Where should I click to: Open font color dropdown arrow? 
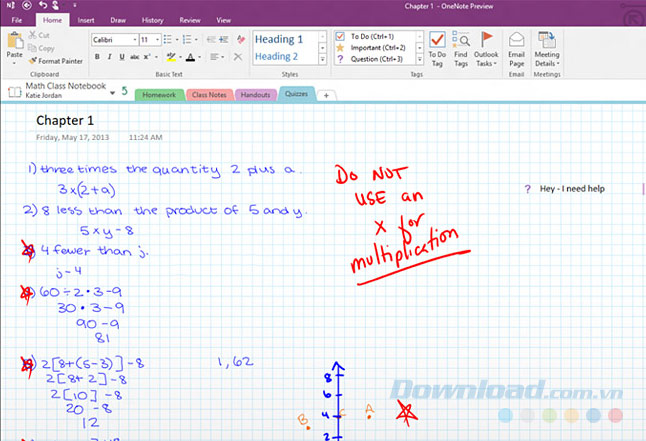pyautogui.click(x=200, y=57)
